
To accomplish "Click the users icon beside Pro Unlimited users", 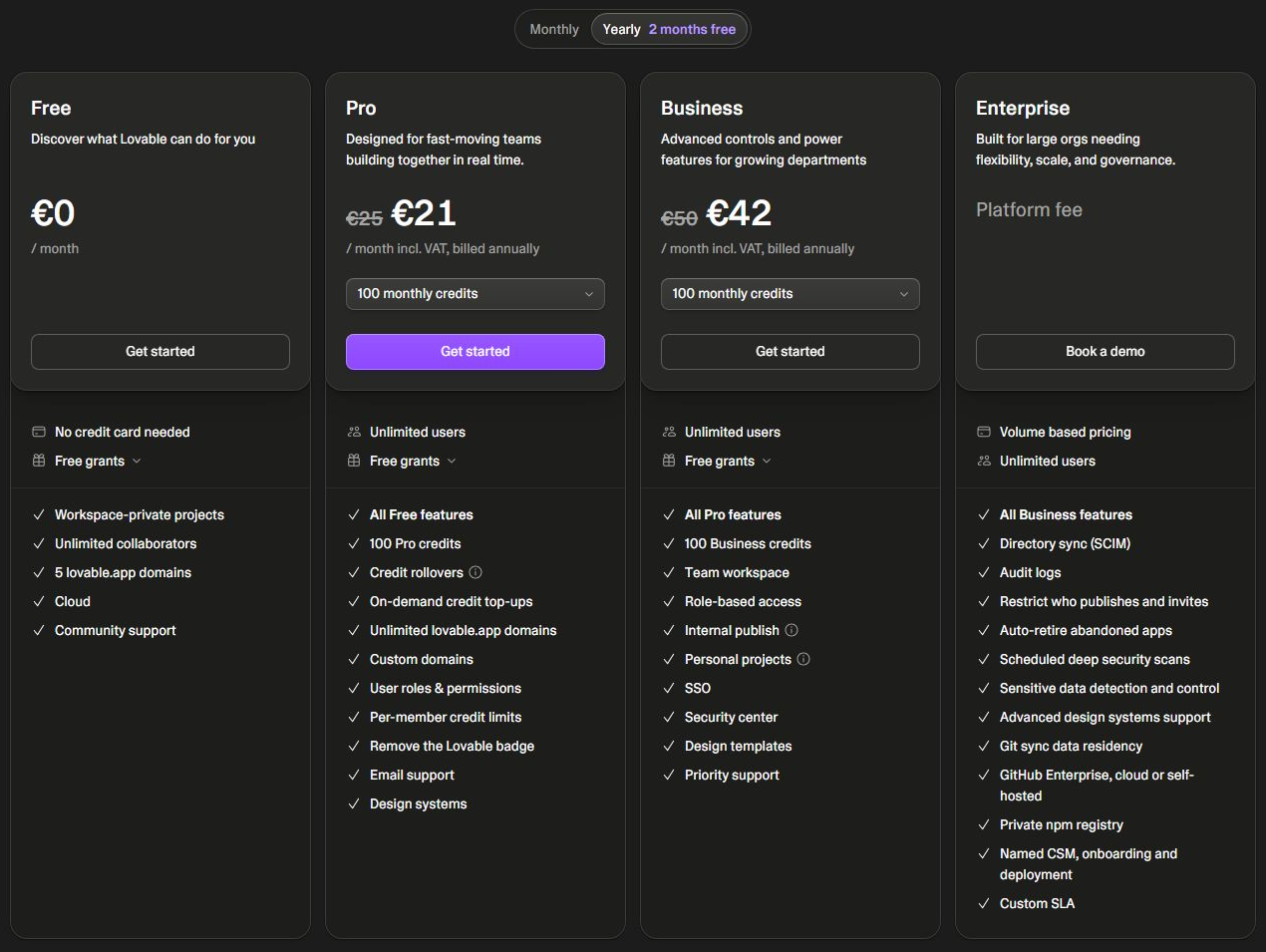I will coord(354,432).
